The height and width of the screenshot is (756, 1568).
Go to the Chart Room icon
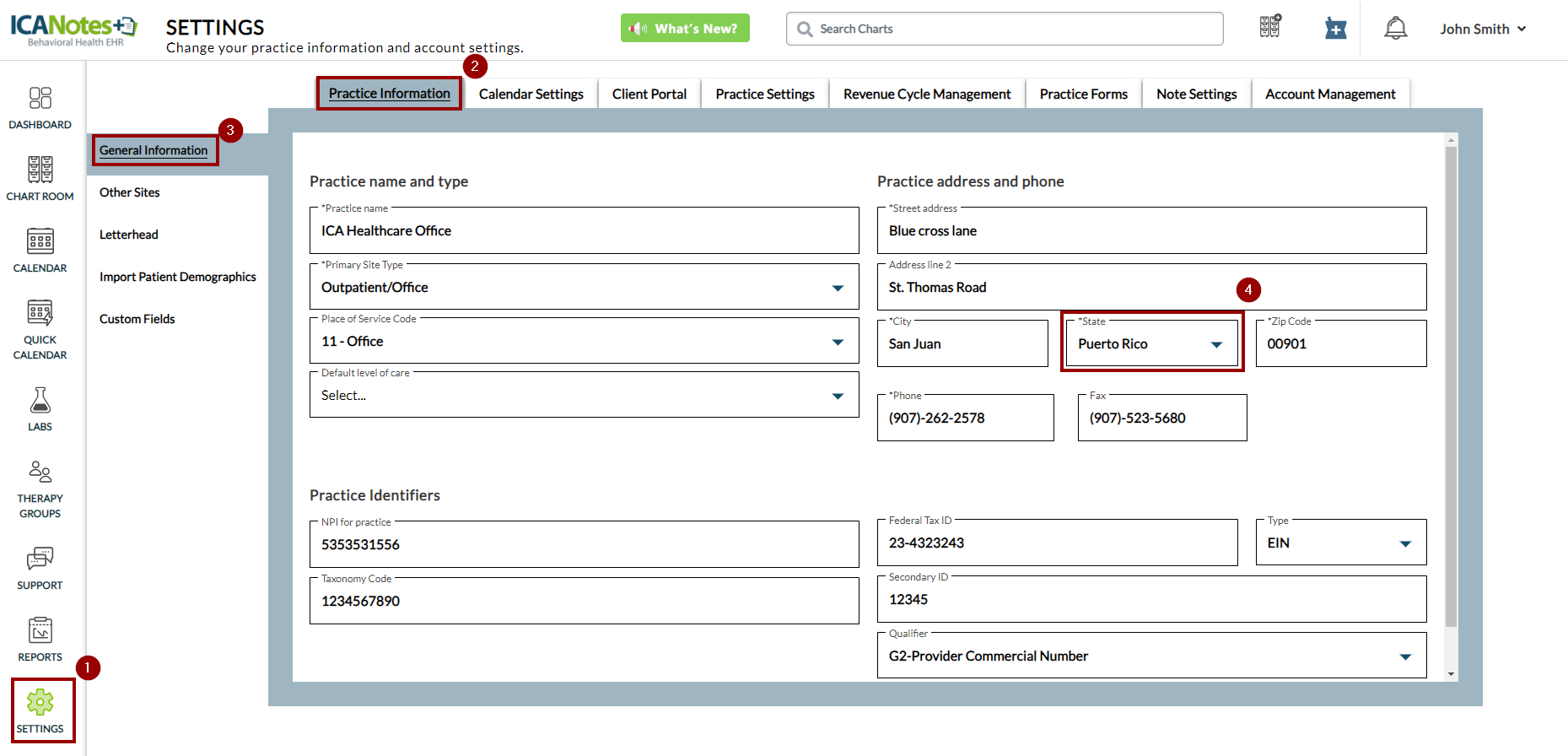coord(40,170)
